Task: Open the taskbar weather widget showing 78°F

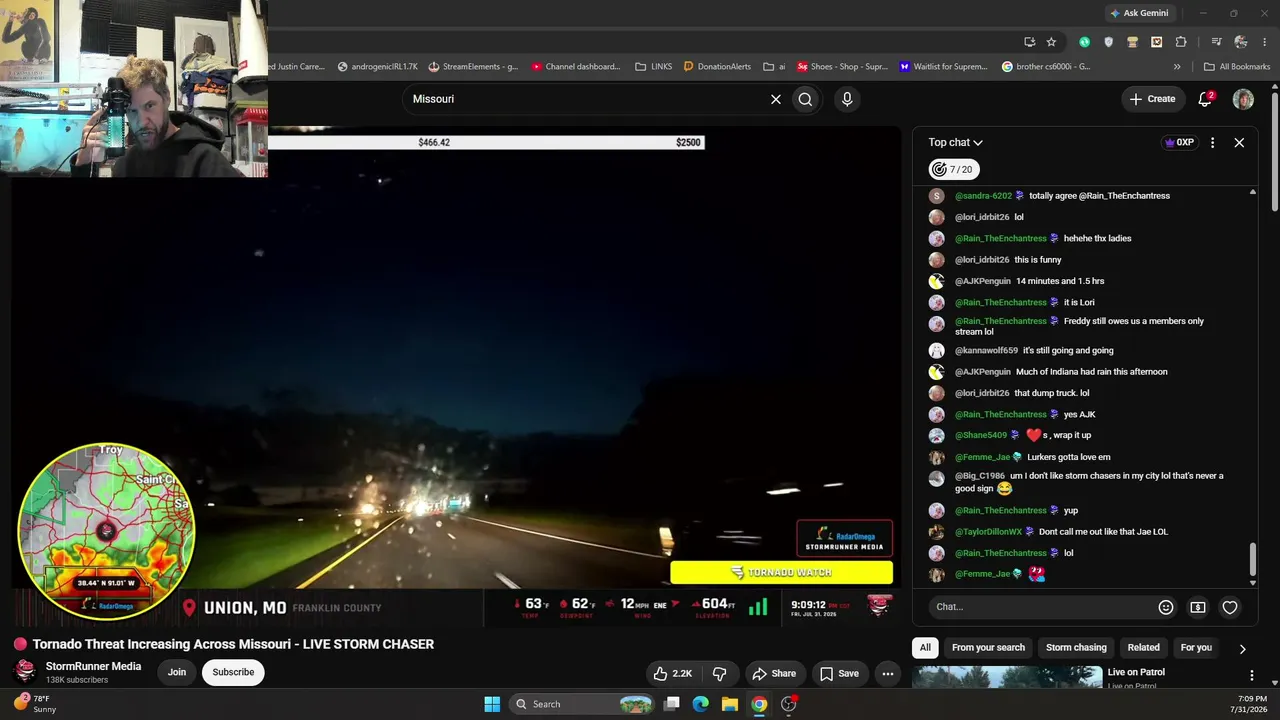Action: pos(34,704)
